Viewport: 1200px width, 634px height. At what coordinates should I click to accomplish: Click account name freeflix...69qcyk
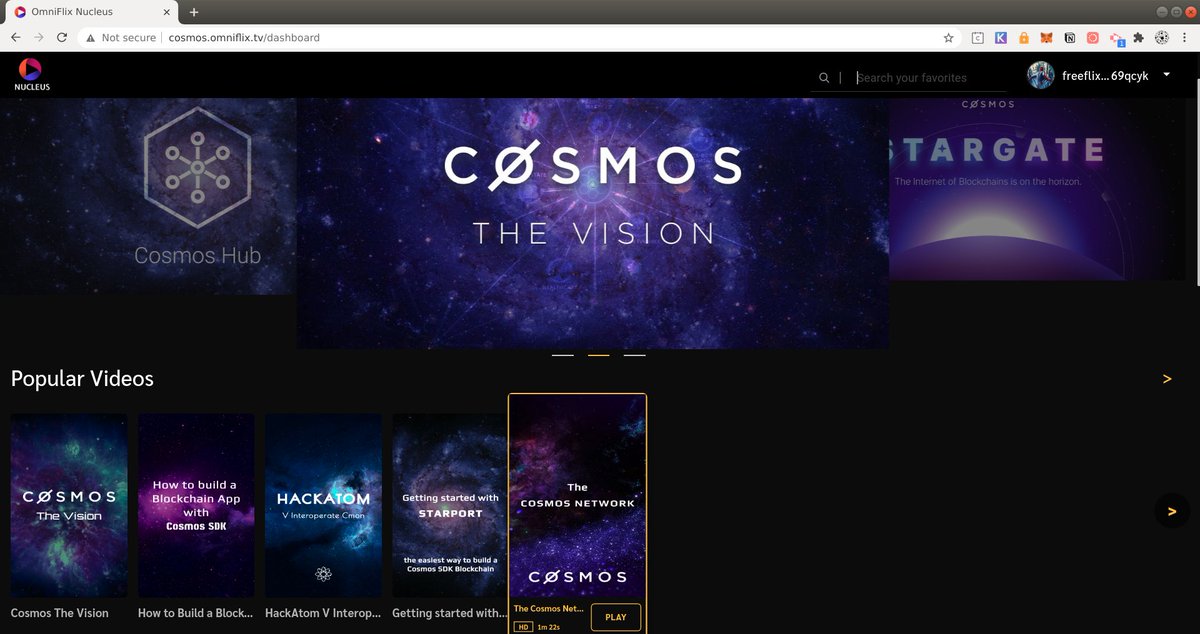[1105, 76]
